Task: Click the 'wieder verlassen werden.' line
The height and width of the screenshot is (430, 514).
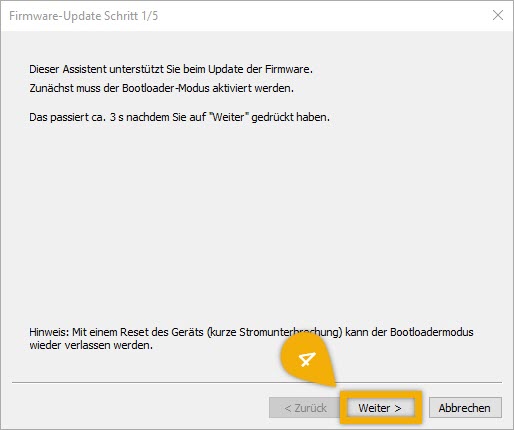Action: [x=91, y=345]
